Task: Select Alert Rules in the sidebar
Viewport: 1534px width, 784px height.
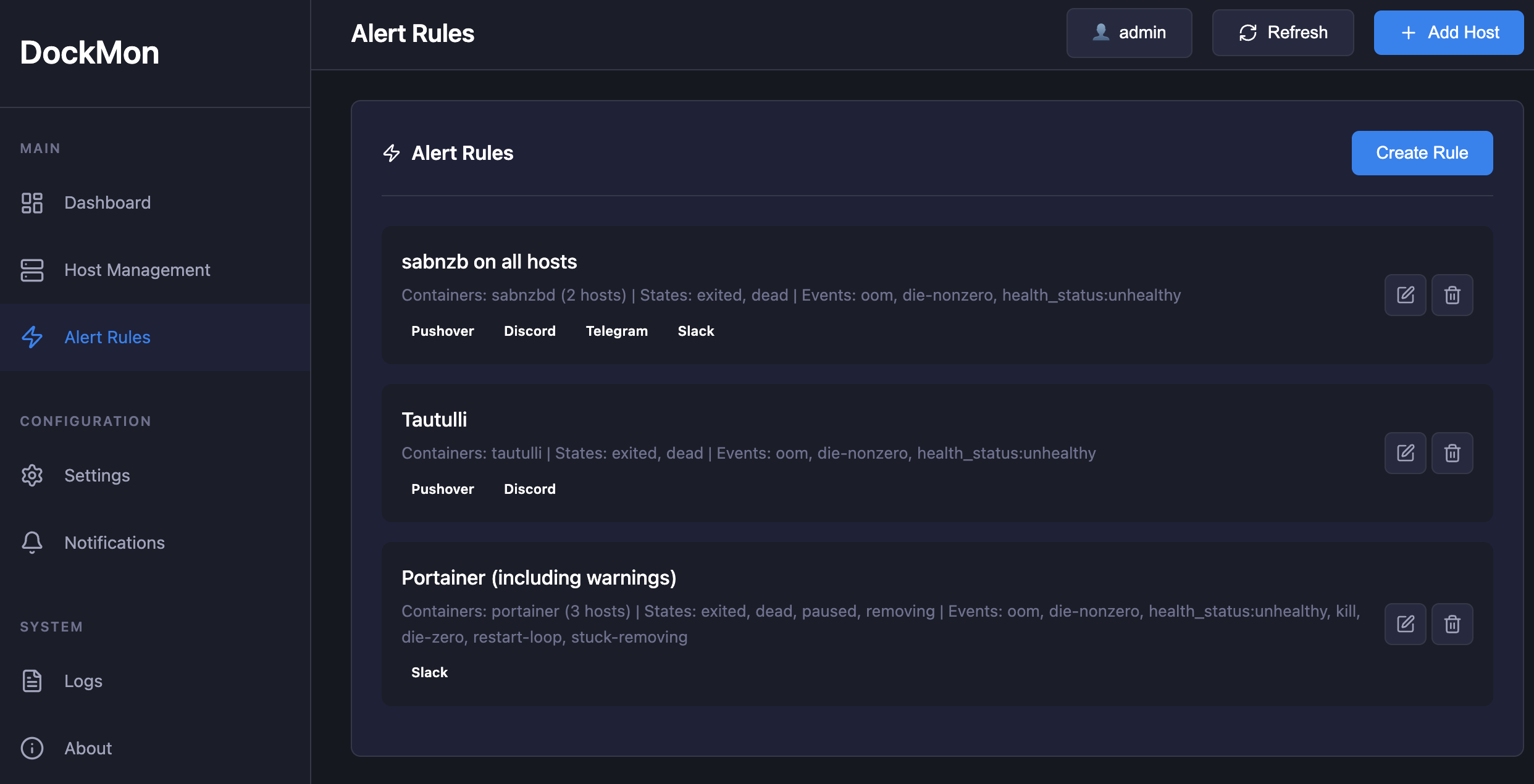Action: [x=107, y=337]
